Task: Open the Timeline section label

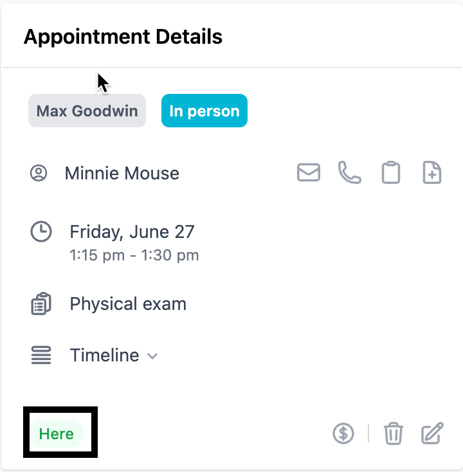Action: click(104, 355)
